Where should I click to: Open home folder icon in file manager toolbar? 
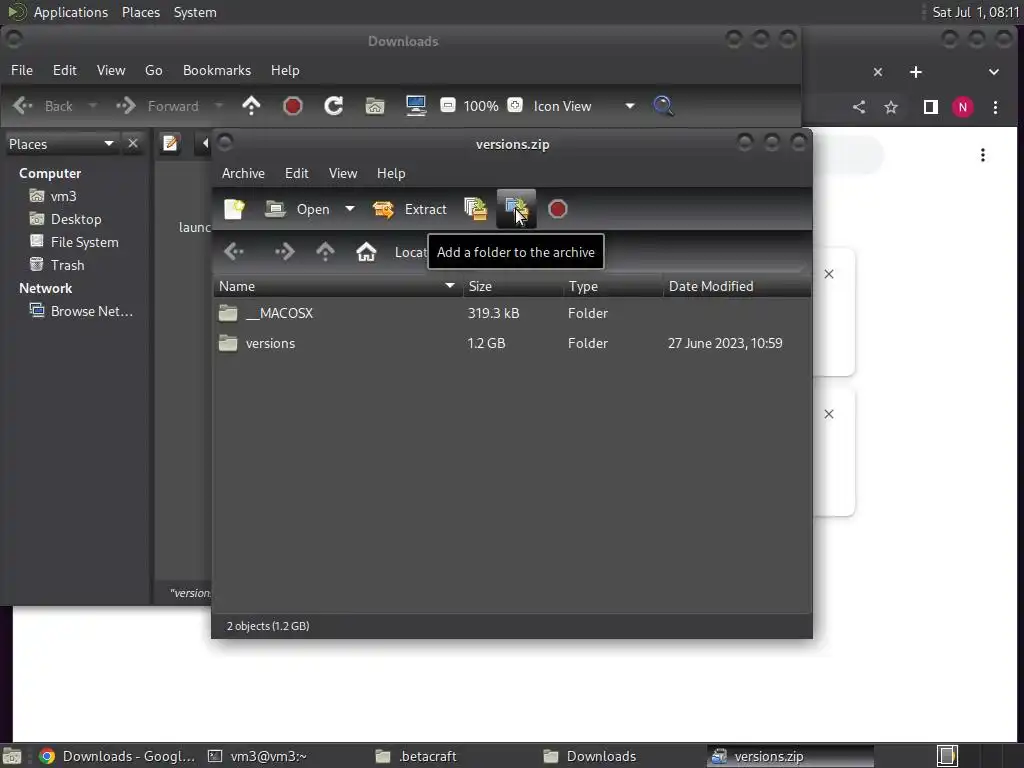tap(375, 106)
